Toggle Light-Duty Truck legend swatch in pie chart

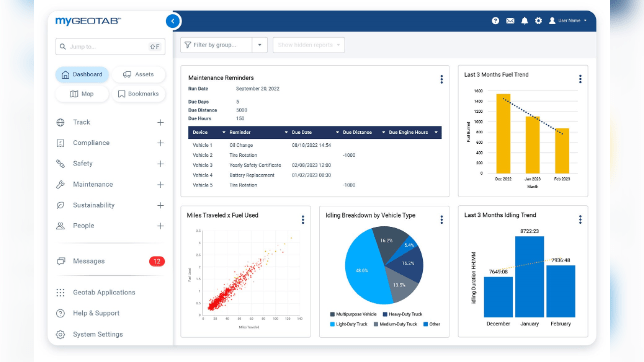[x=332, y=324]
